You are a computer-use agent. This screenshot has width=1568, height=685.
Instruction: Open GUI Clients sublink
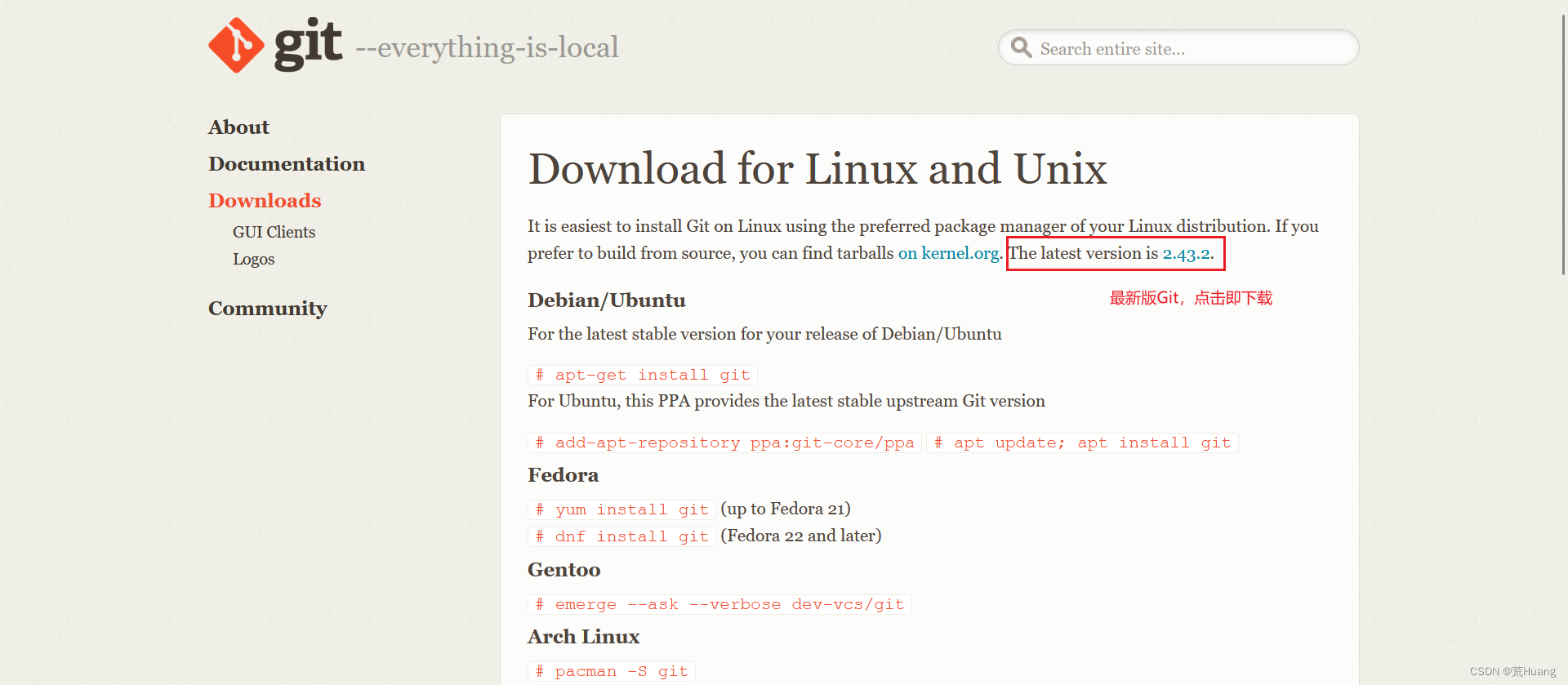[x=274, y=232]
